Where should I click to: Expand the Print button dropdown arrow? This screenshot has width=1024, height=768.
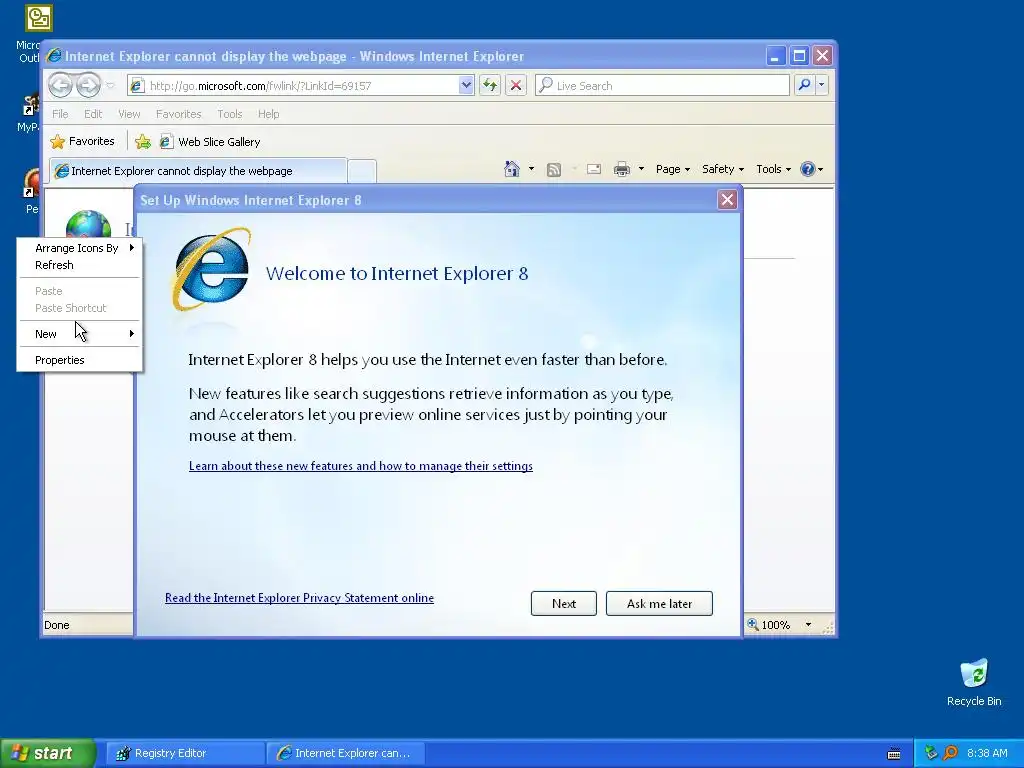pyautogui.click(x=641, y=169)
